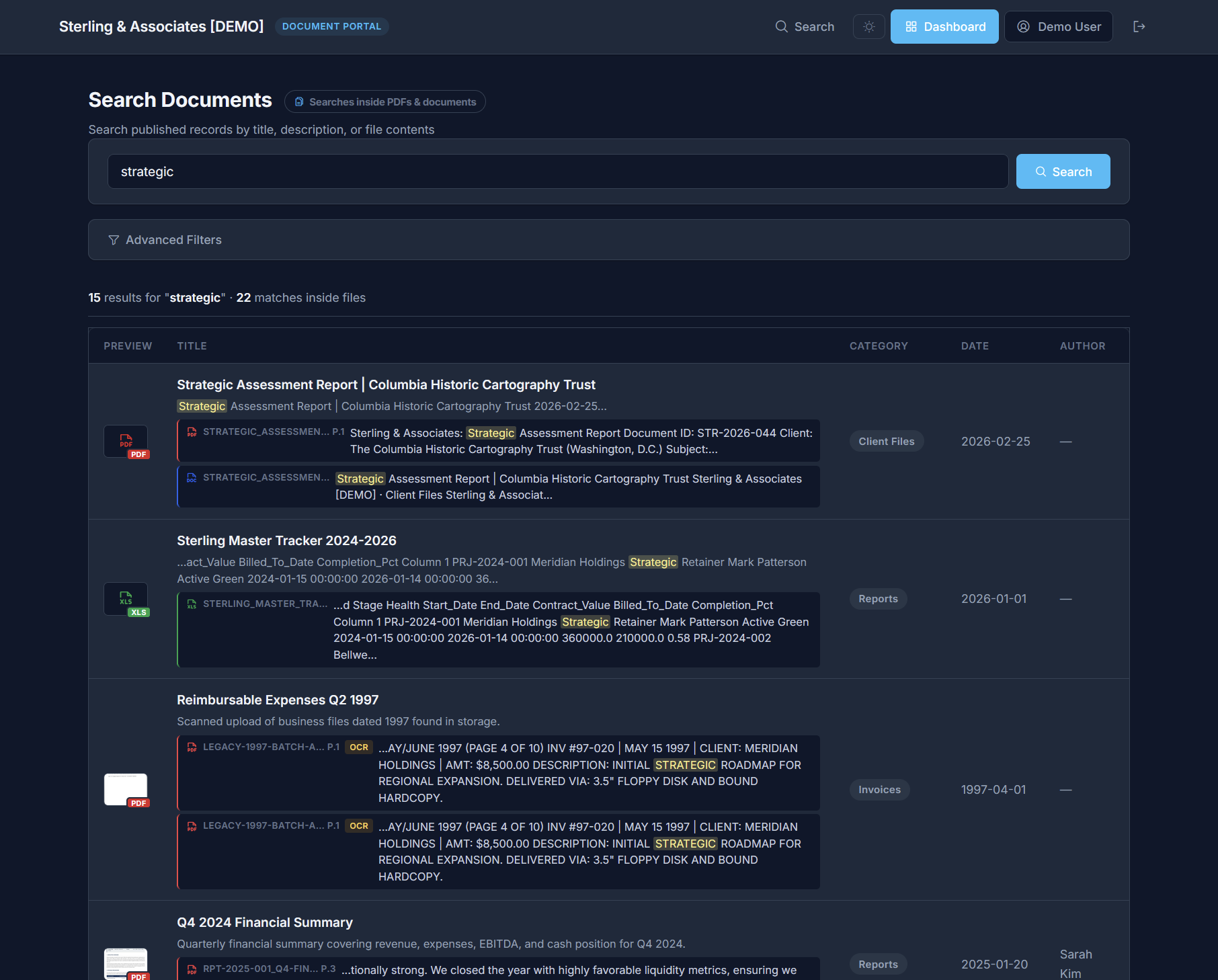Select the PDF icon for Strategic Assessment Report
This screenshot has width=1218, height=980.
pyautogui.click(x=125, y=442)
